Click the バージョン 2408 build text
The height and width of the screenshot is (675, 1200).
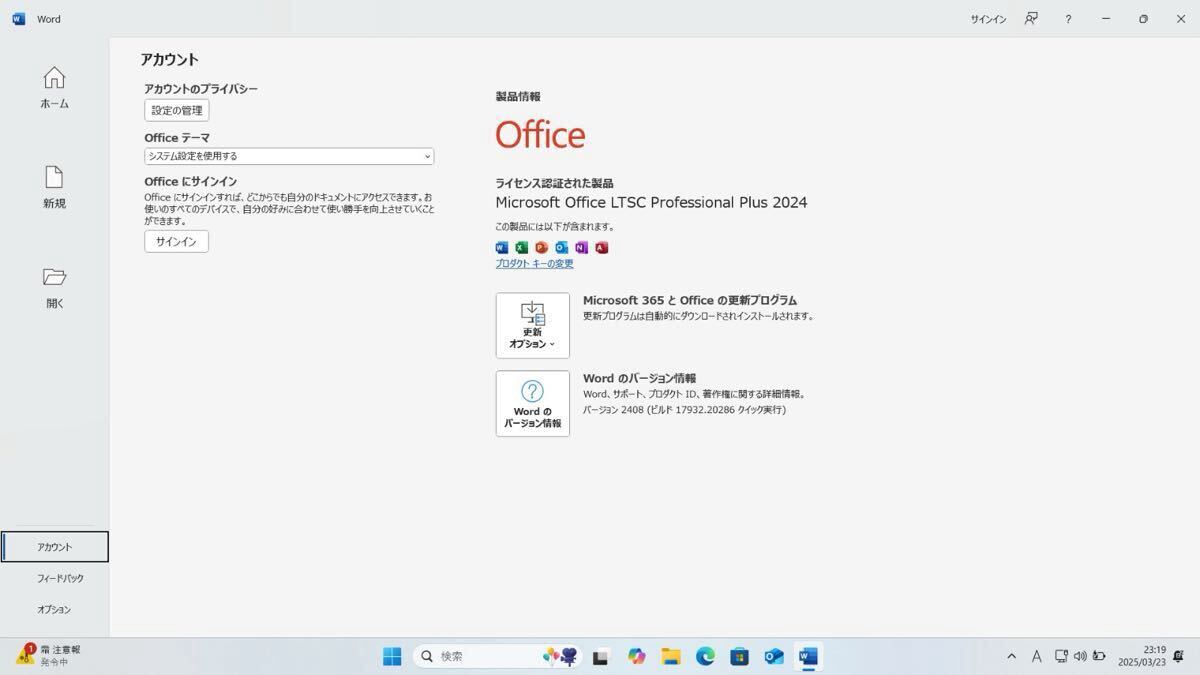[x=685, y=410]
